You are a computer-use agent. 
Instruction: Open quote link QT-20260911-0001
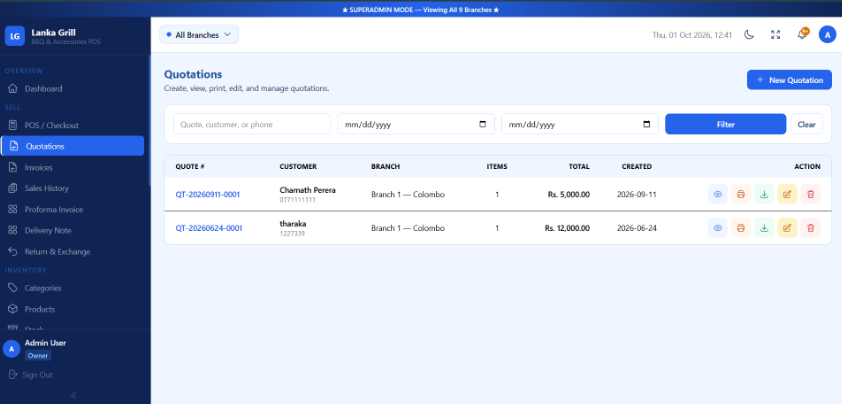click(208, 194)
